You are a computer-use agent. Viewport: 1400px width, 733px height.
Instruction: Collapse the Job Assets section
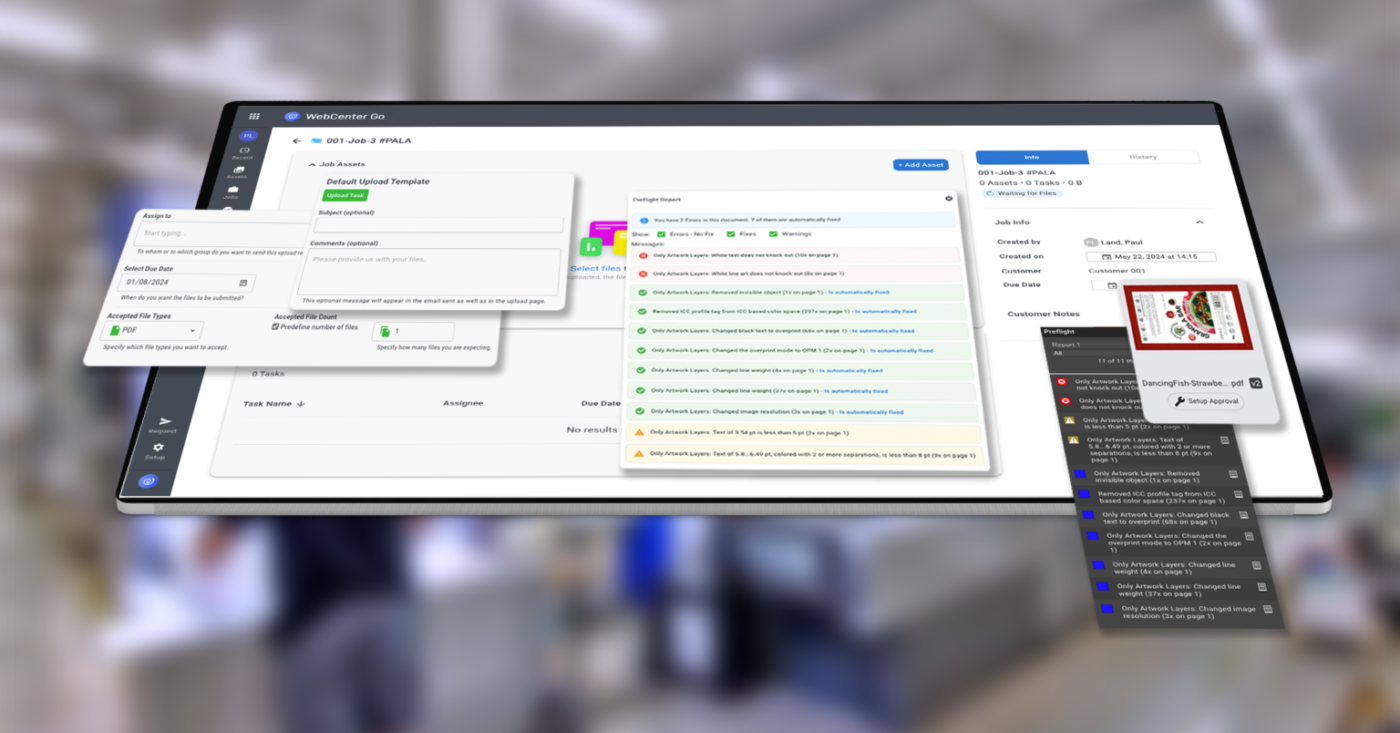pyautogui.click(x=312, y=164)
